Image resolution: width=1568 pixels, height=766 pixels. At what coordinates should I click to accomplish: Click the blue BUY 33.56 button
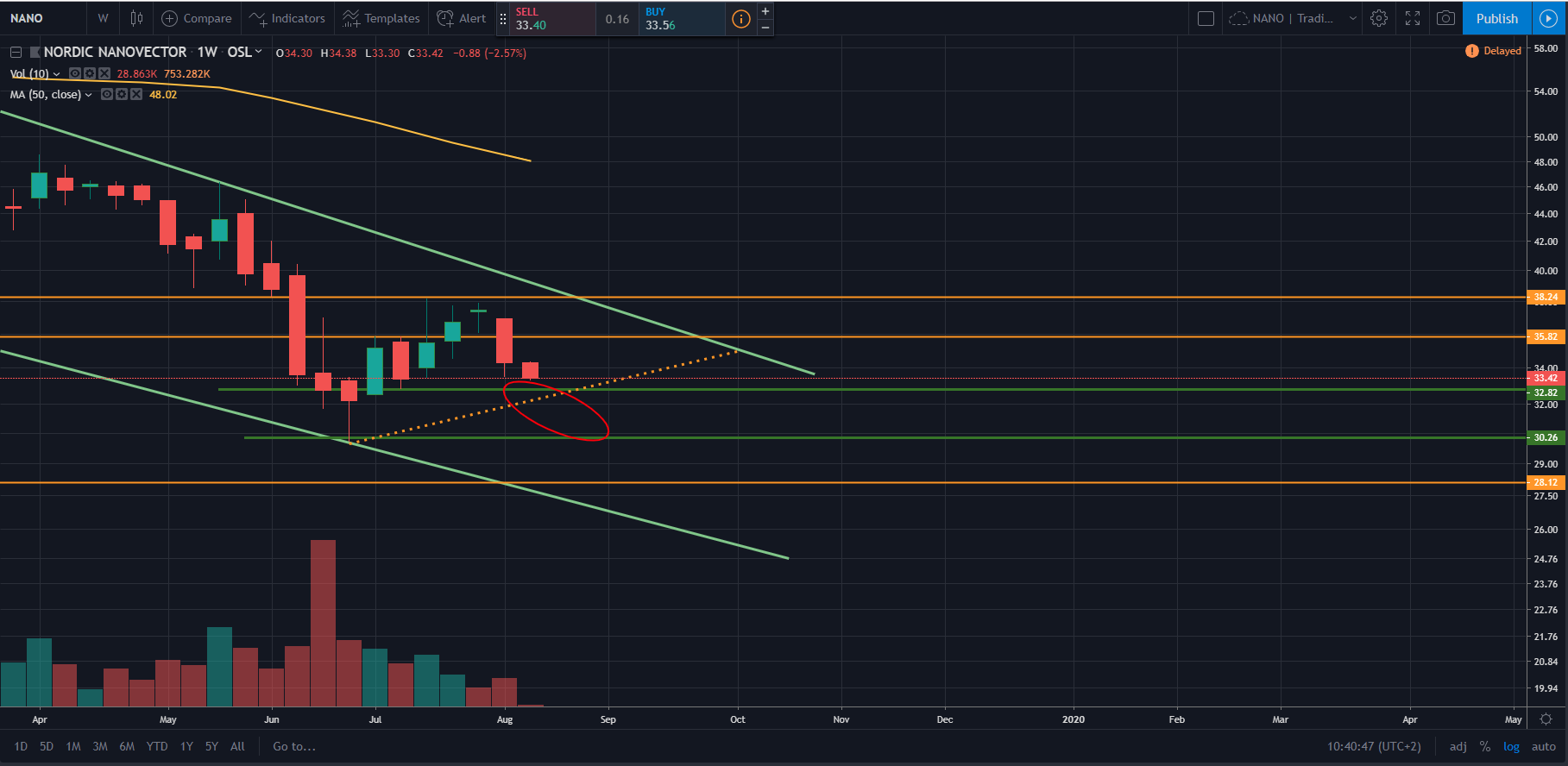682,18
